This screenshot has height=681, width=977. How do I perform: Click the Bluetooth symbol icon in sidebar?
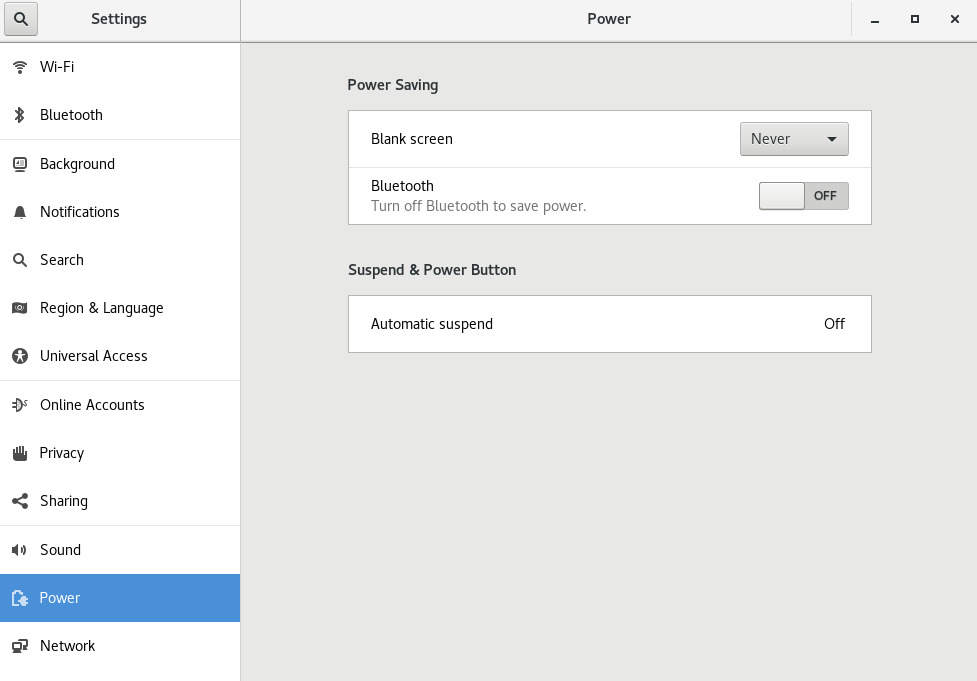click(20, 115)
